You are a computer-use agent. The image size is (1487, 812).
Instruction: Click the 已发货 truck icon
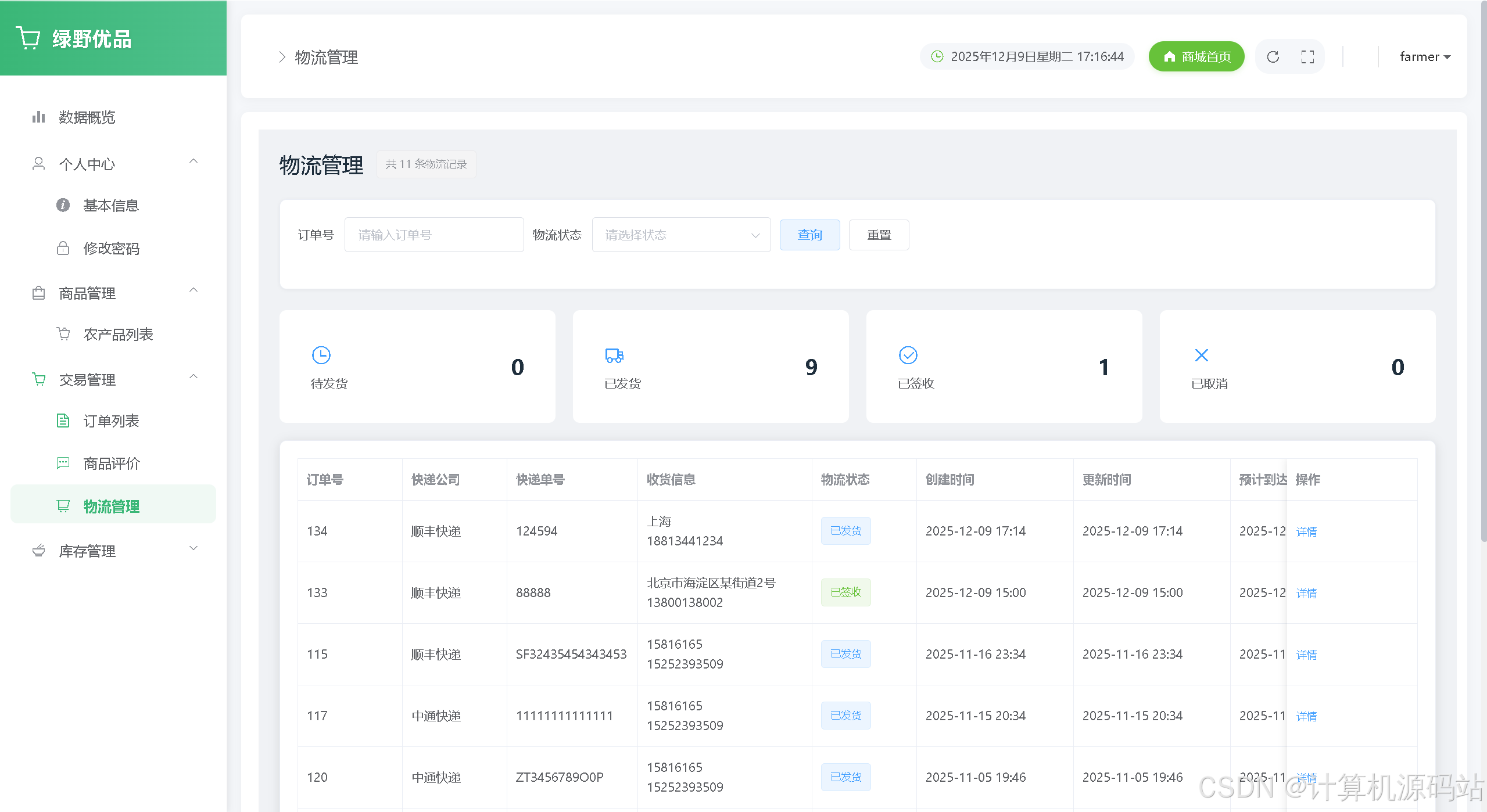pyautogui.click(x=614, y=355)
